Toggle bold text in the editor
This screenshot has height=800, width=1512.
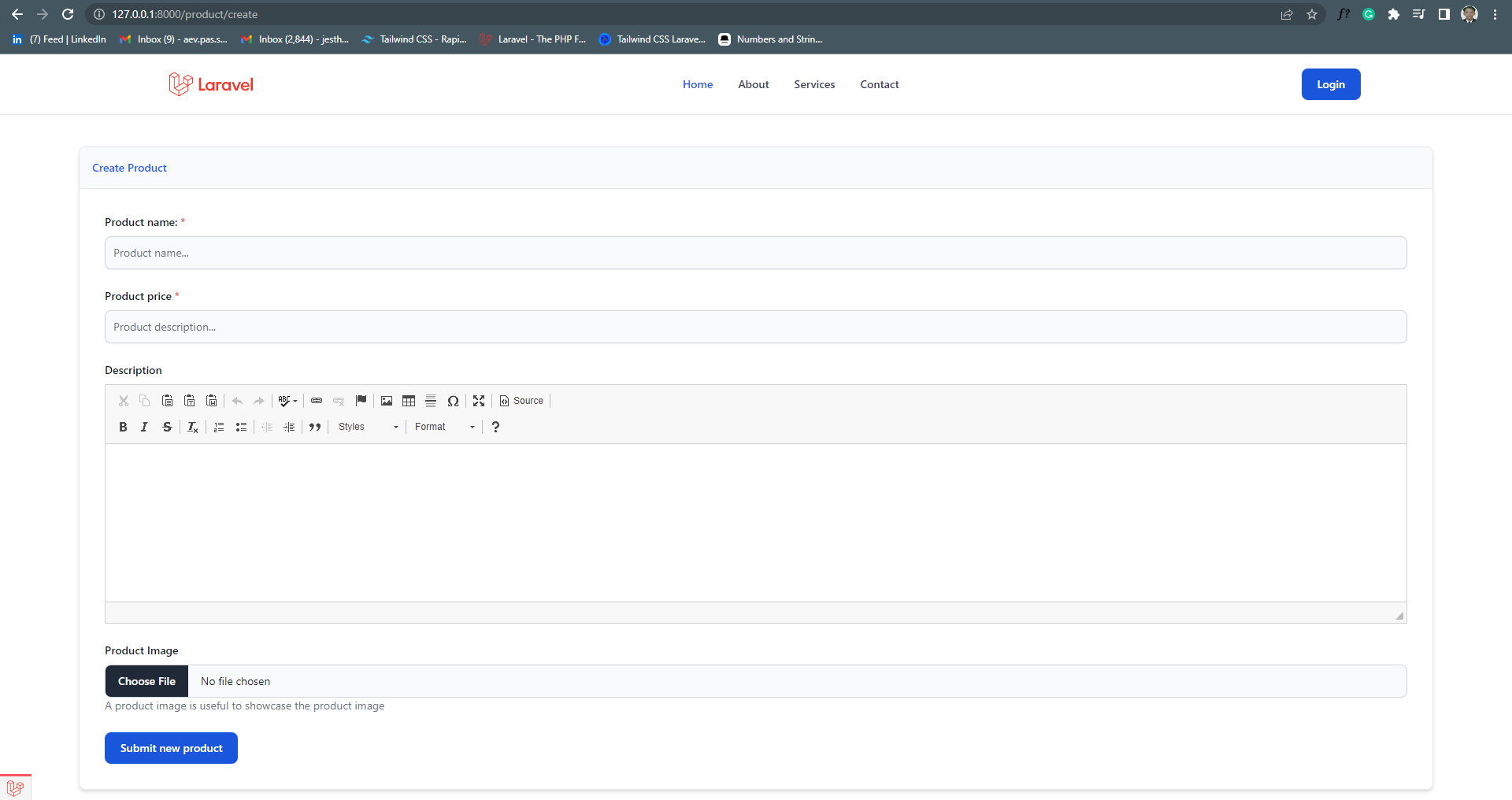click(124, 427)
